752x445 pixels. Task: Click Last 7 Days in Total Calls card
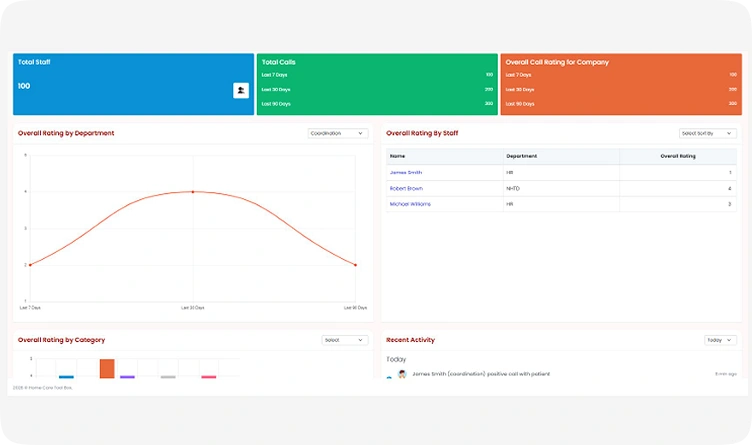pos(274,75)
